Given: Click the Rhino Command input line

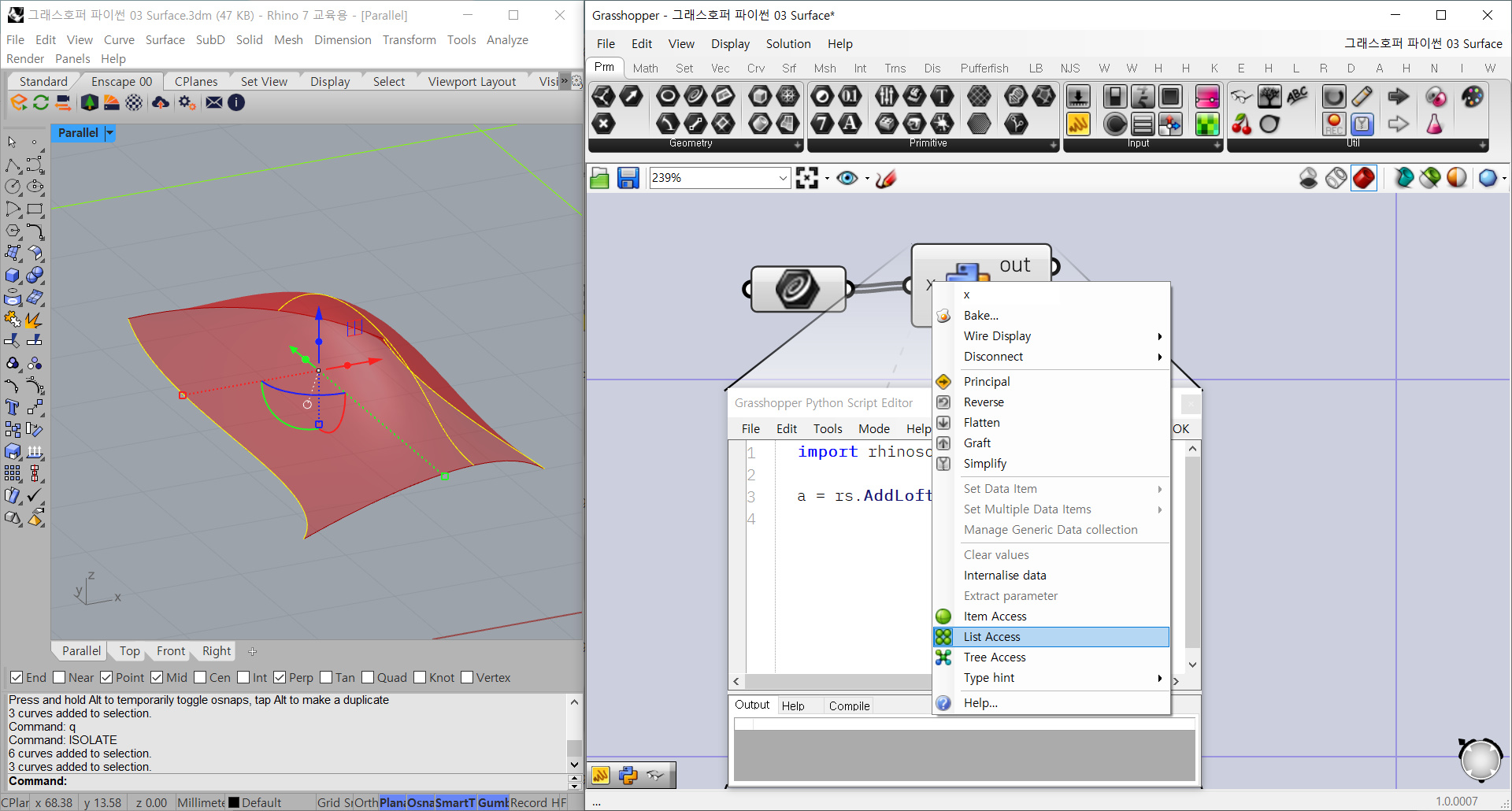Looking at the screenshot, I should (x=286, y=781).
